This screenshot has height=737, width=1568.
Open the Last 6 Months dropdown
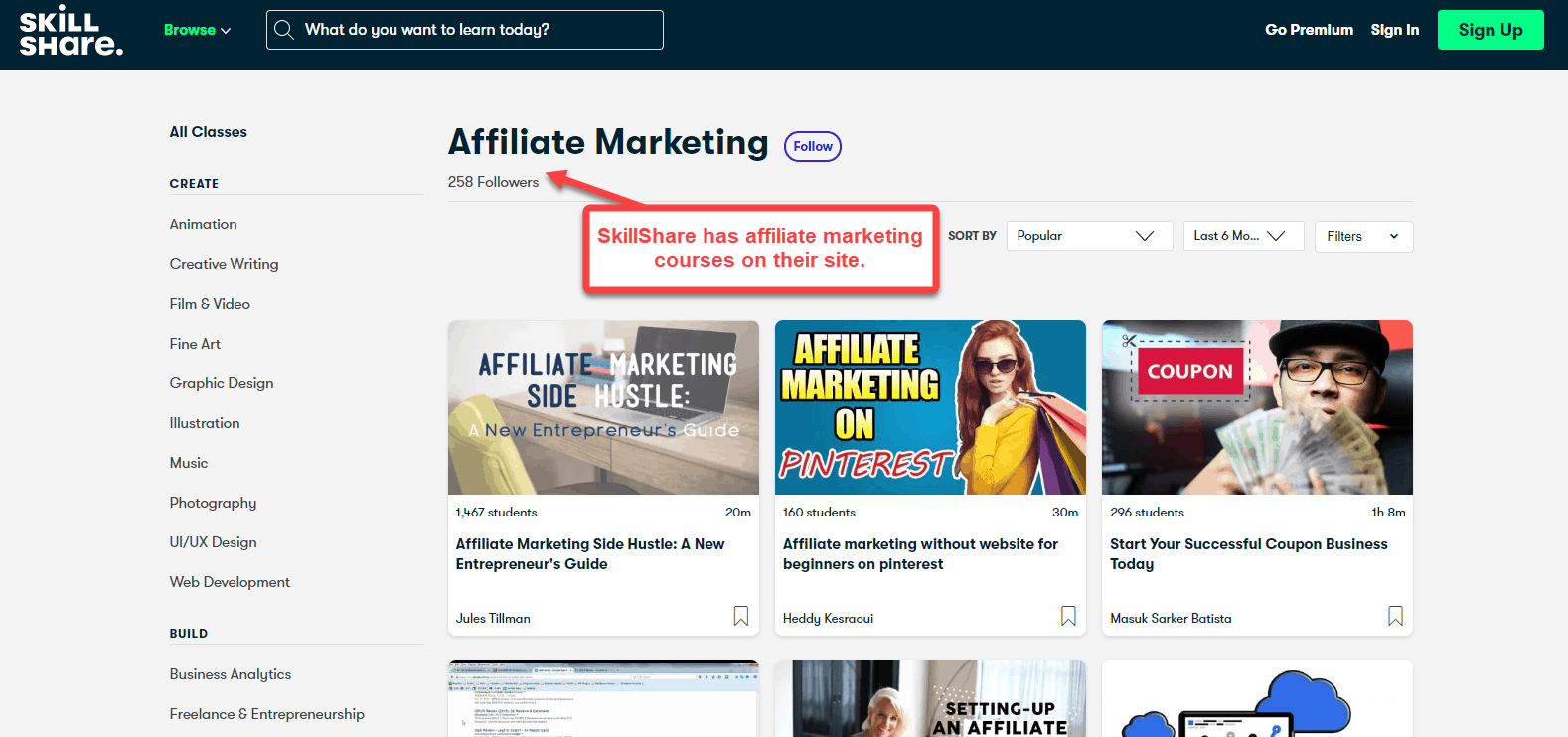pos(1243,236)
